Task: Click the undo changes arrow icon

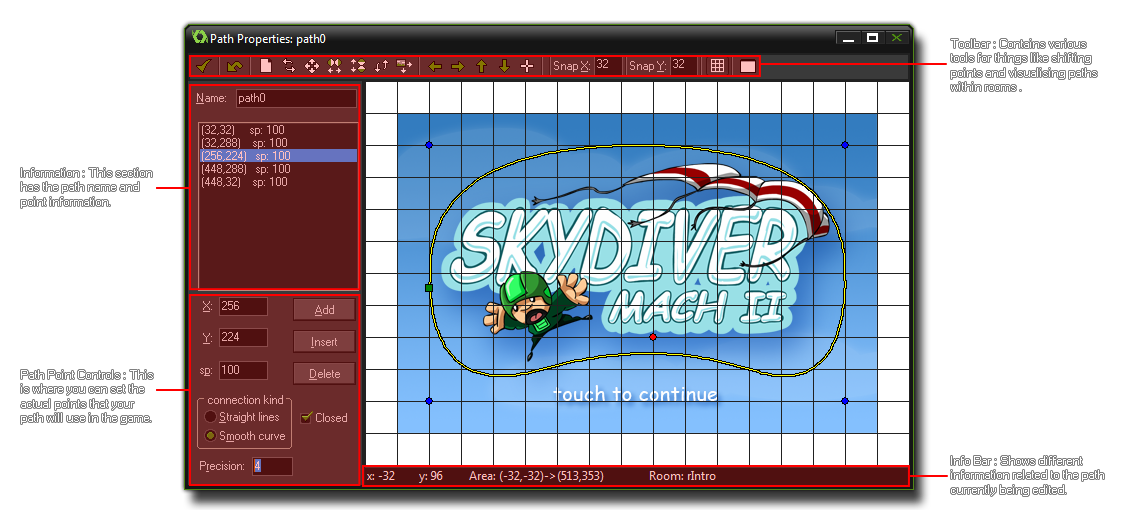Action: [234, 66]
